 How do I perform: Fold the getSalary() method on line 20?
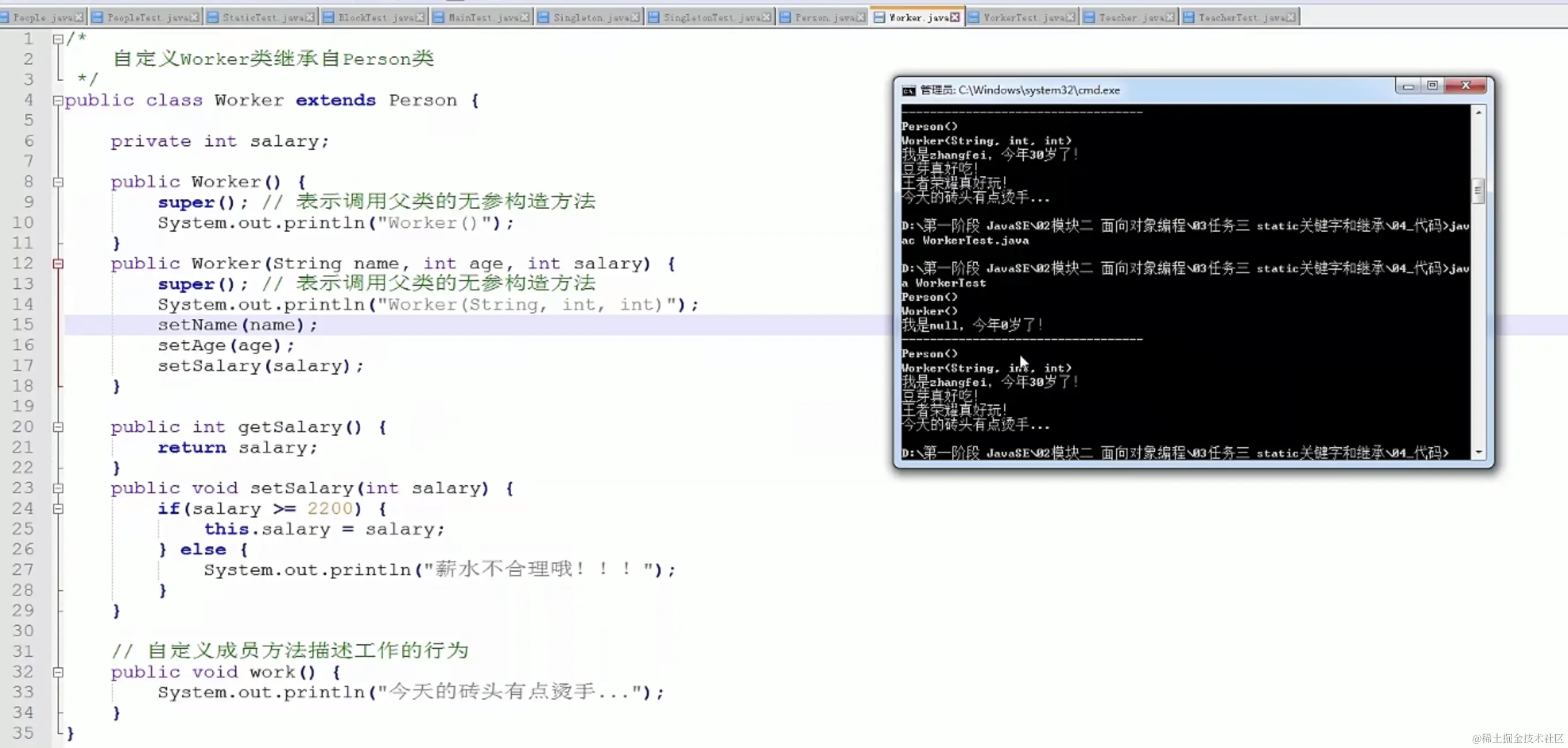click(x=58, y=427)
